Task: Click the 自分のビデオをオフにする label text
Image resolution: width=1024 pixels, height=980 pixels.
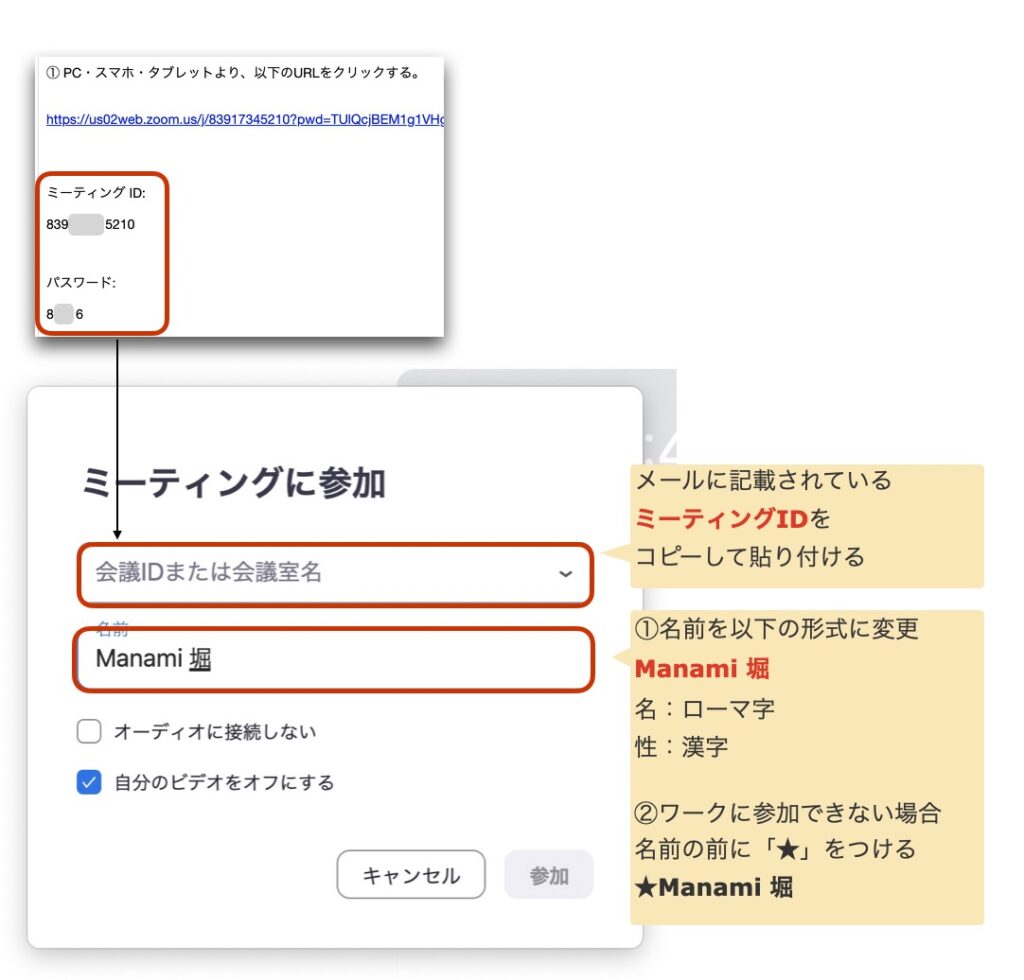Action: [x=224, y=782]
